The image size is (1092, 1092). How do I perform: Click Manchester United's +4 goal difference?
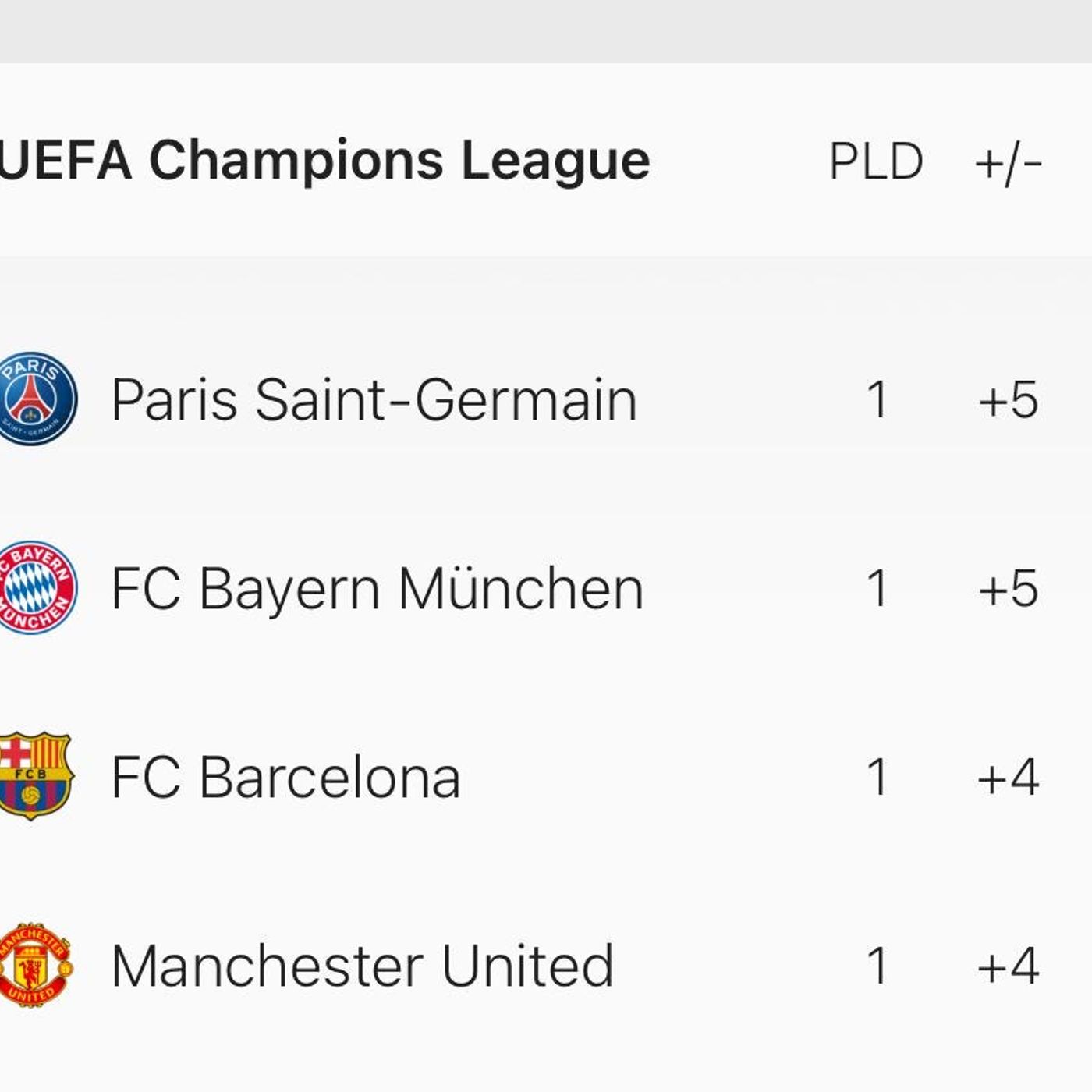(1008, 966)
